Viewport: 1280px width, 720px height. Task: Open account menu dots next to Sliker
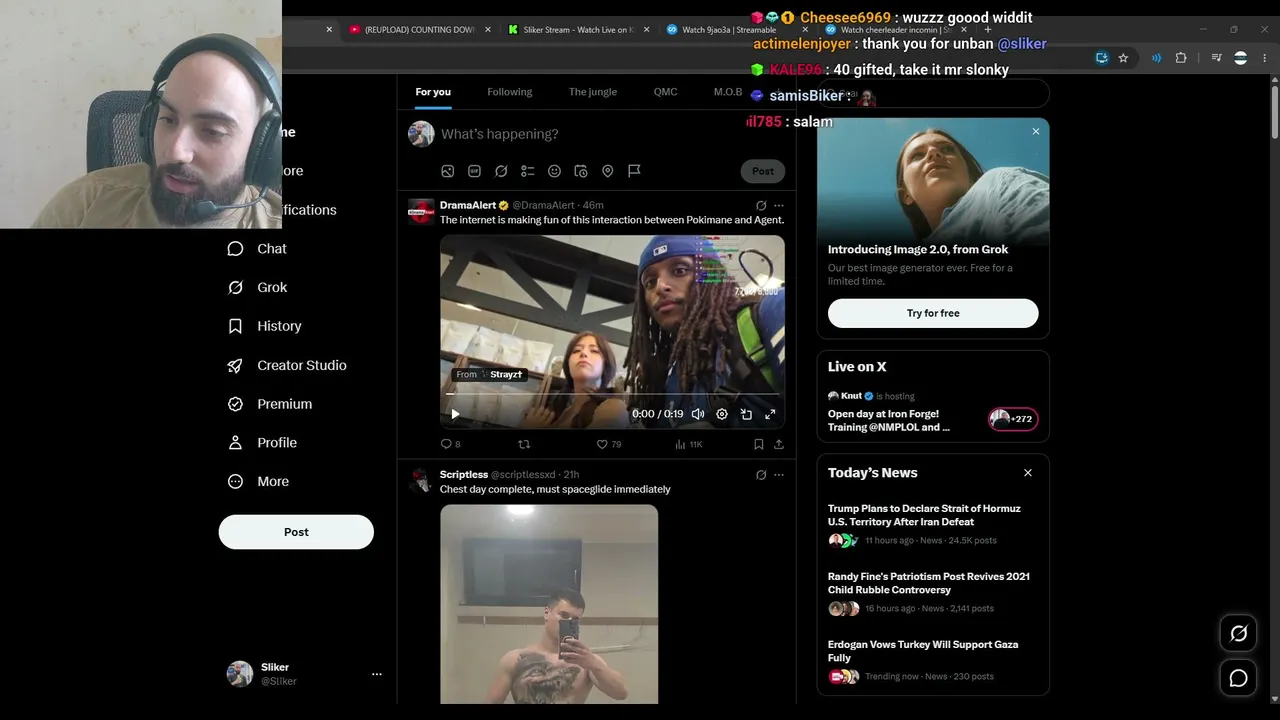coord(377,674)
